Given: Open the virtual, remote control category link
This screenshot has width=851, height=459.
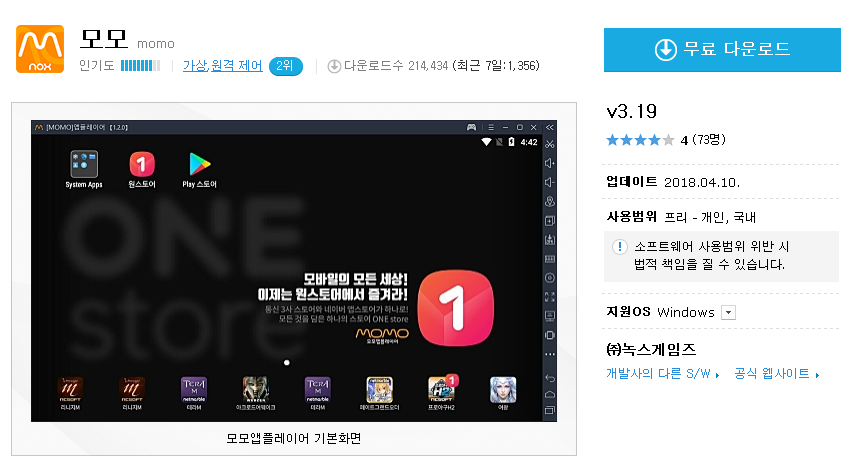Looking at the screenshot, I should point(223,66).
